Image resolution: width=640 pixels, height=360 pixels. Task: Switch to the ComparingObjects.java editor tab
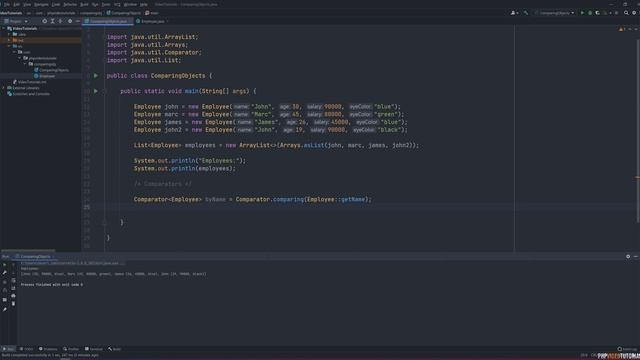point(108,21)
